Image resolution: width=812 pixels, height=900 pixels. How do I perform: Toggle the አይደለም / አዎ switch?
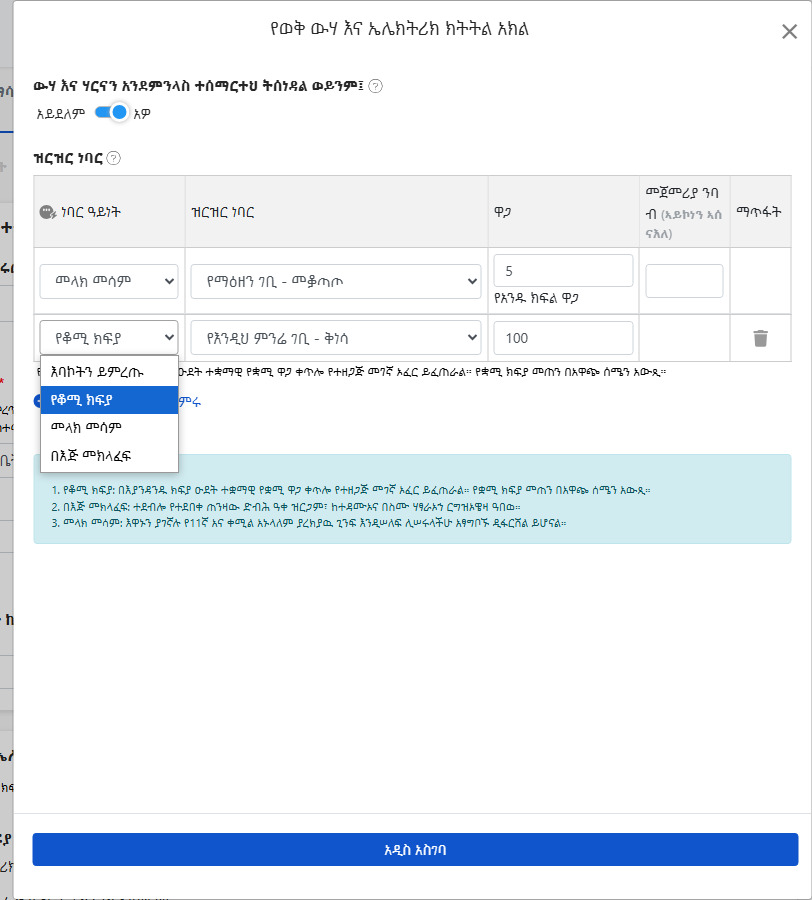(x=111, y=112)
